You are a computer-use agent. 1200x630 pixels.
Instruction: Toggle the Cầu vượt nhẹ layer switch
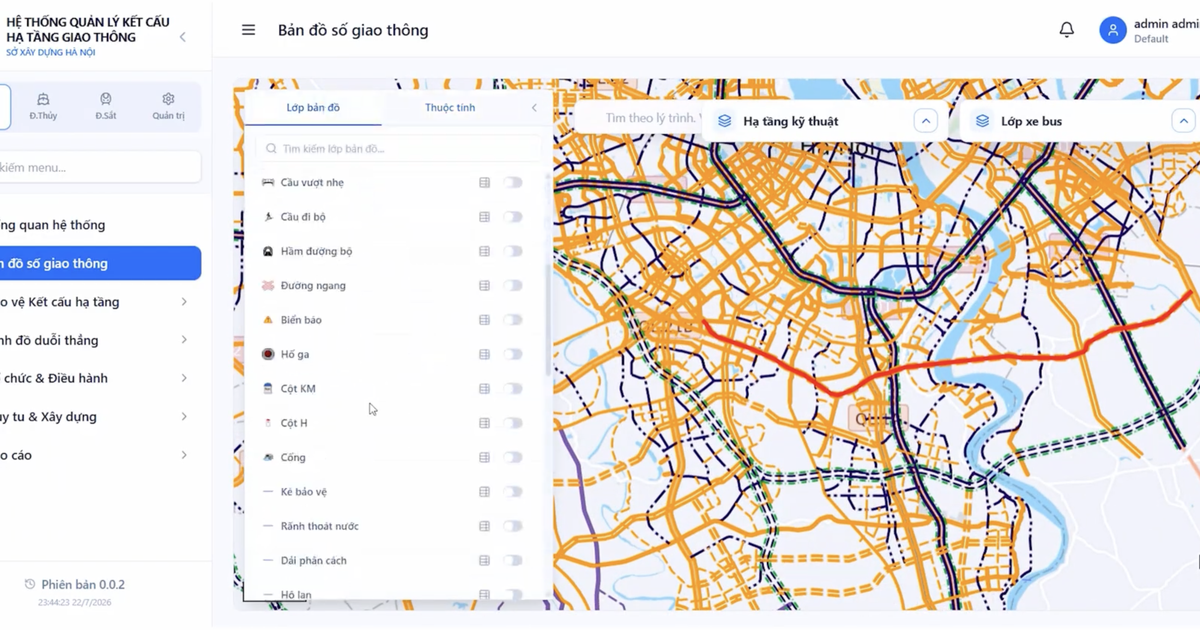[513, 183]
